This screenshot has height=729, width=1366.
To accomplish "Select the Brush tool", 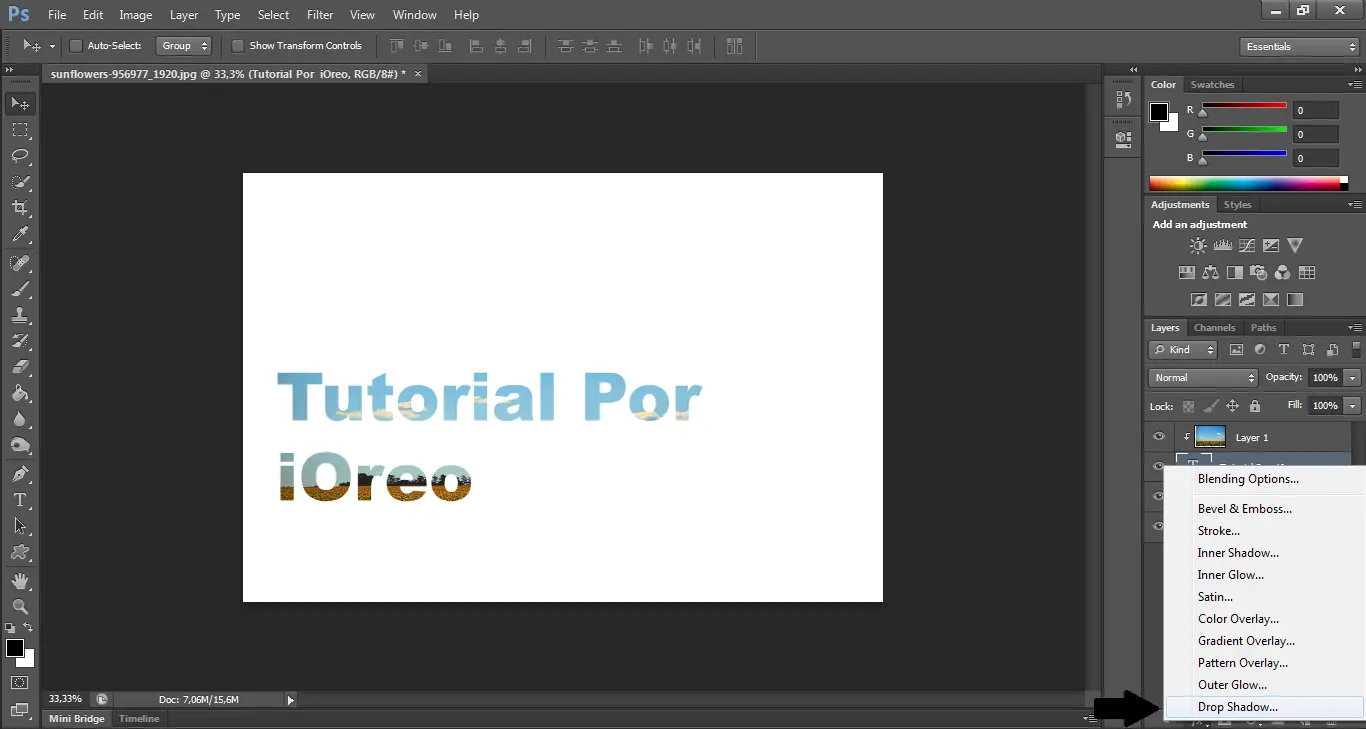I will click(x=20, y=289).
